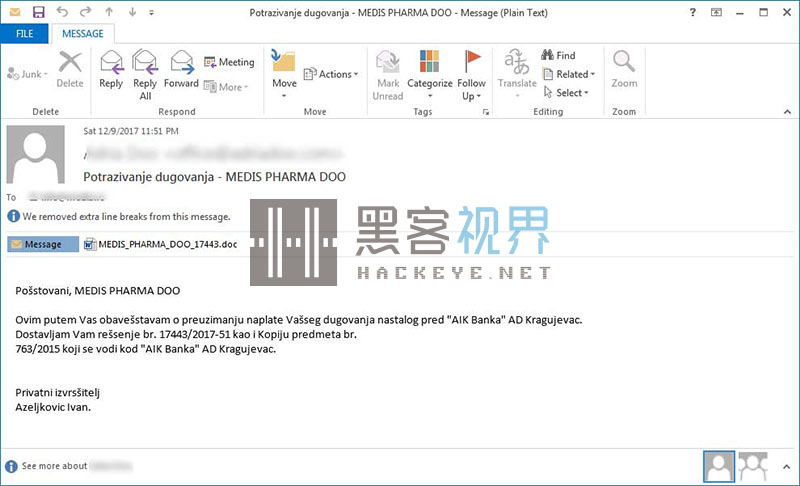Screen dimensions: 800x486
Task: Click the Translate icon
Action: point(517,62)
